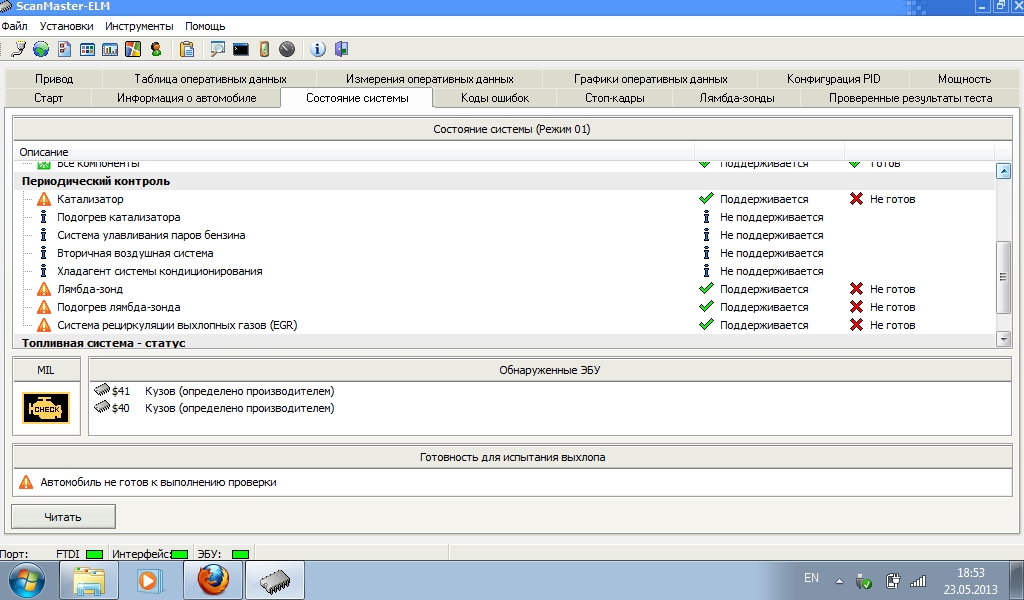This screenshot has width=1024, height=600.
Task: Open Firefox from the Windows taskbar
Action: point(213,580)
